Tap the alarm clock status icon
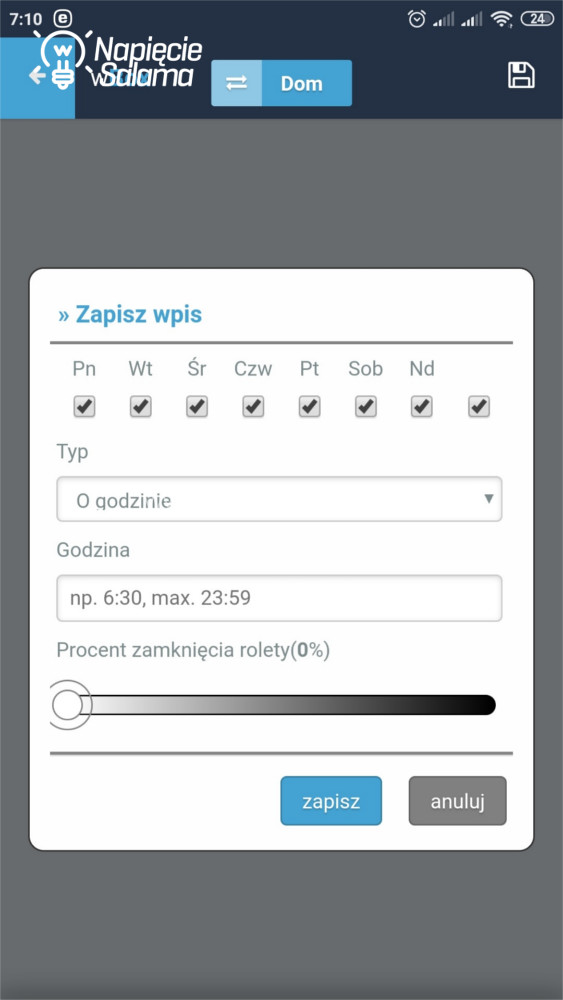 pos(417,19)
